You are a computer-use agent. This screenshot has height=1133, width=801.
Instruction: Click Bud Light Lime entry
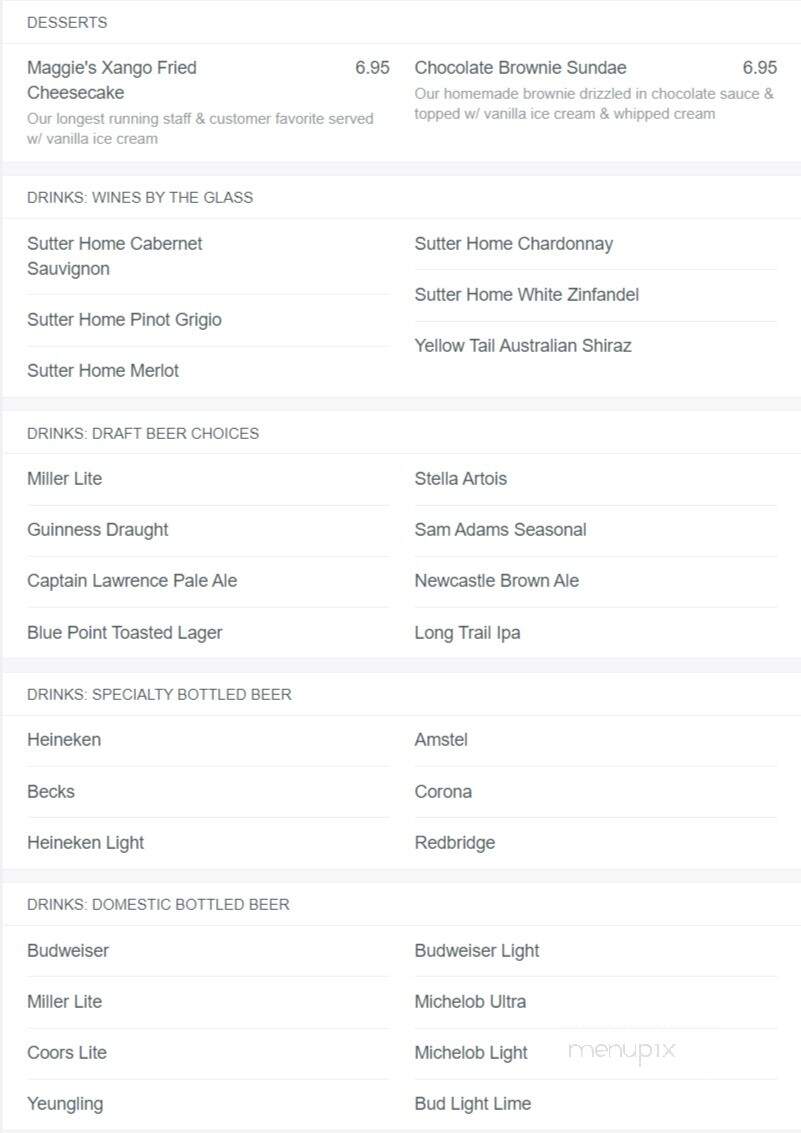(x=472, y=1103)
